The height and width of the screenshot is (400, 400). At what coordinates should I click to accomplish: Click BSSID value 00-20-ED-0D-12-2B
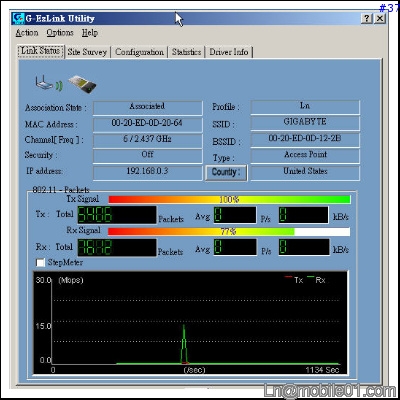click(305, 139)
